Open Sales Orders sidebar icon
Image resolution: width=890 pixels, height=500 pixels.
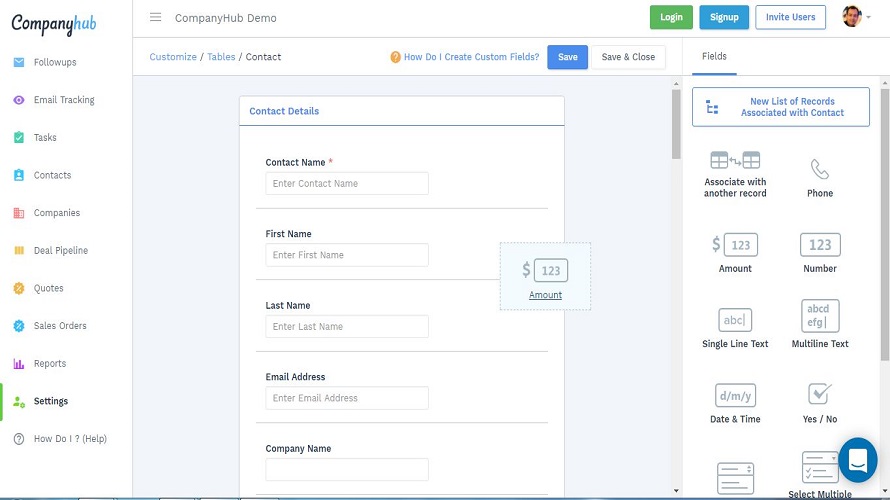click(19, 326)
